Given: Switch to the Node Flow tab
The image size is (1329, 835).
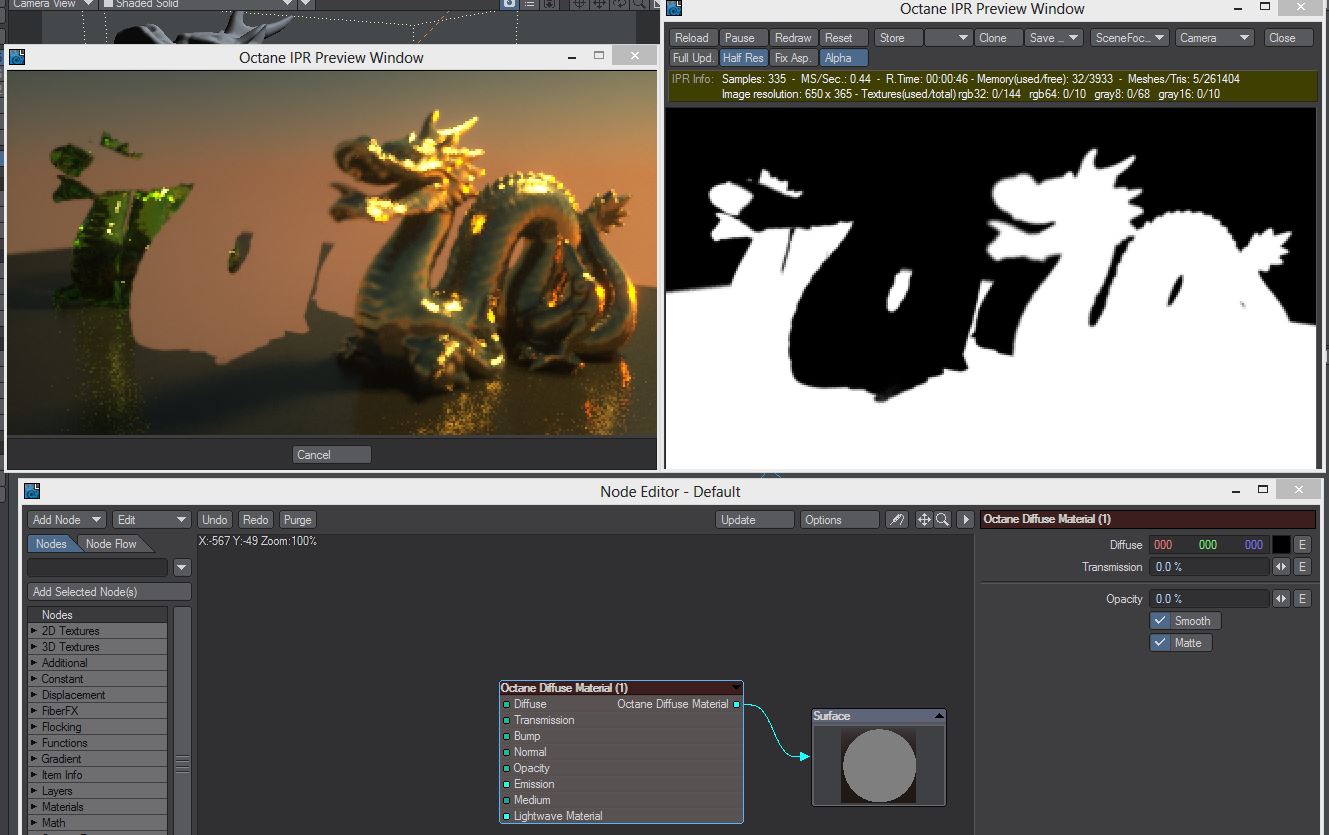Looking at the screenshot, I should click(x=111, y=544).
